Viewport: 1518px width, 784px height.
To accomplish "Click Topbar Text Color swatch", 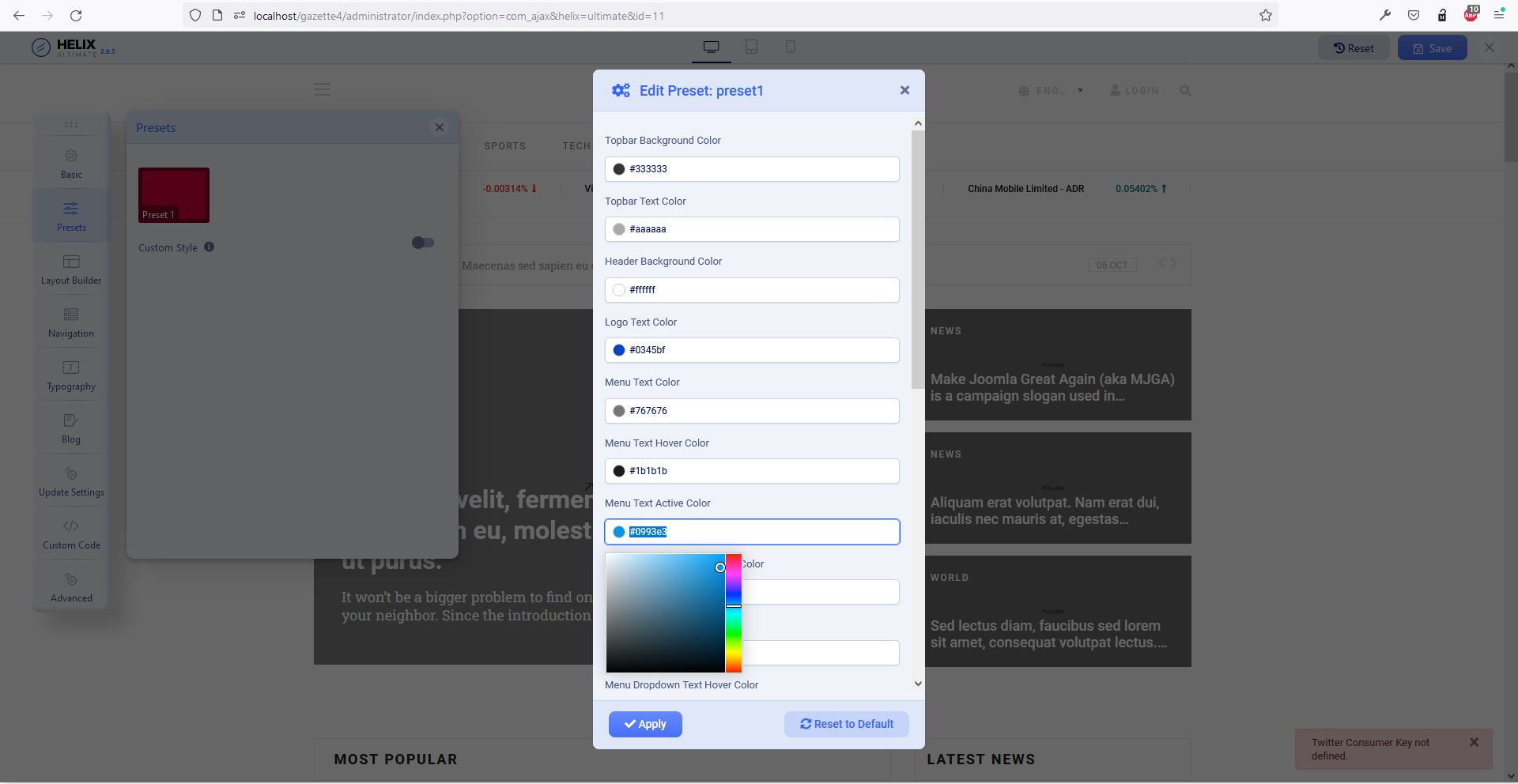I will pos(619,229).
